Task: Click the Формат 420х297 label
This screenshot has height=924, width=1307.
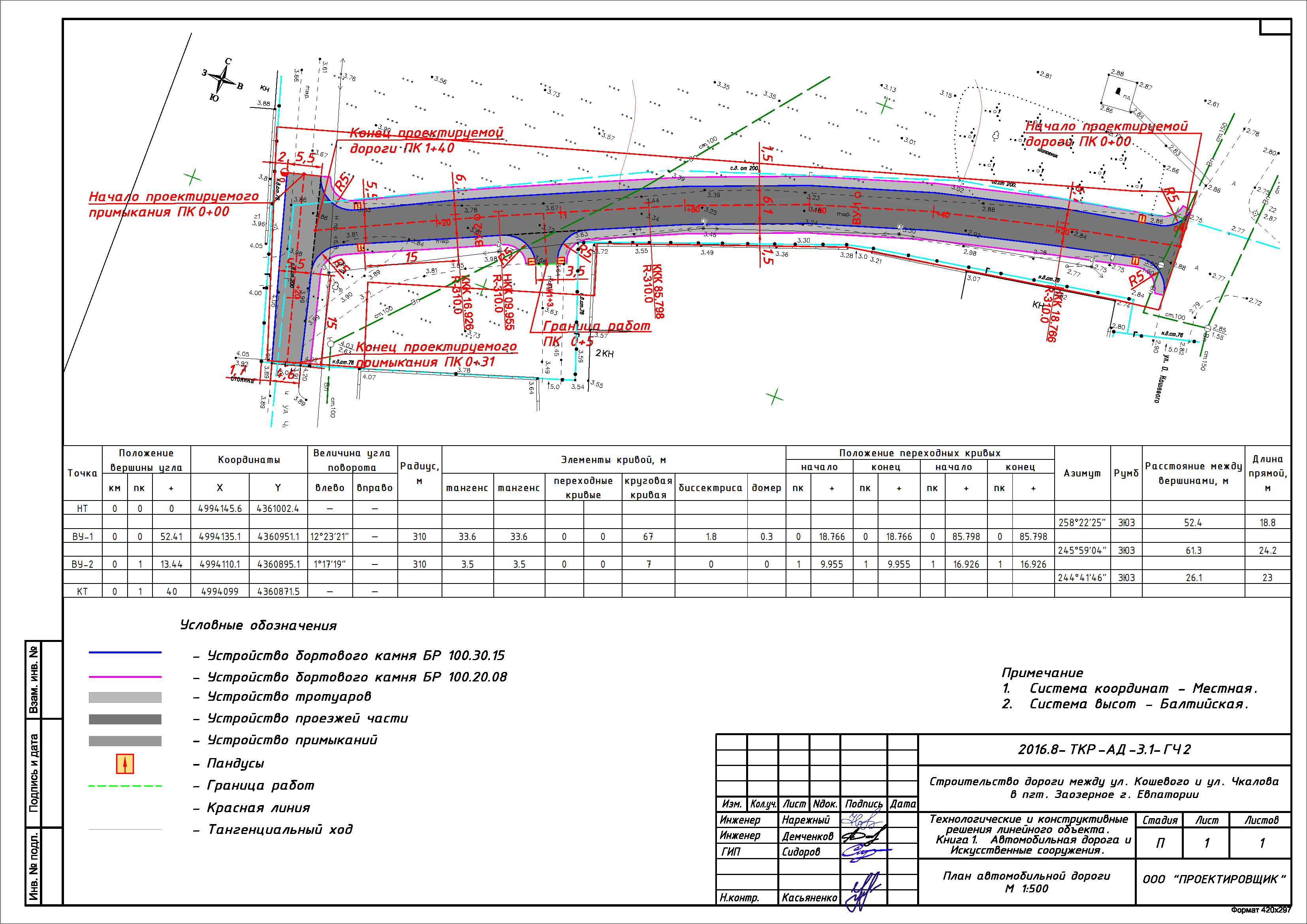Action: pos(1261,910)
